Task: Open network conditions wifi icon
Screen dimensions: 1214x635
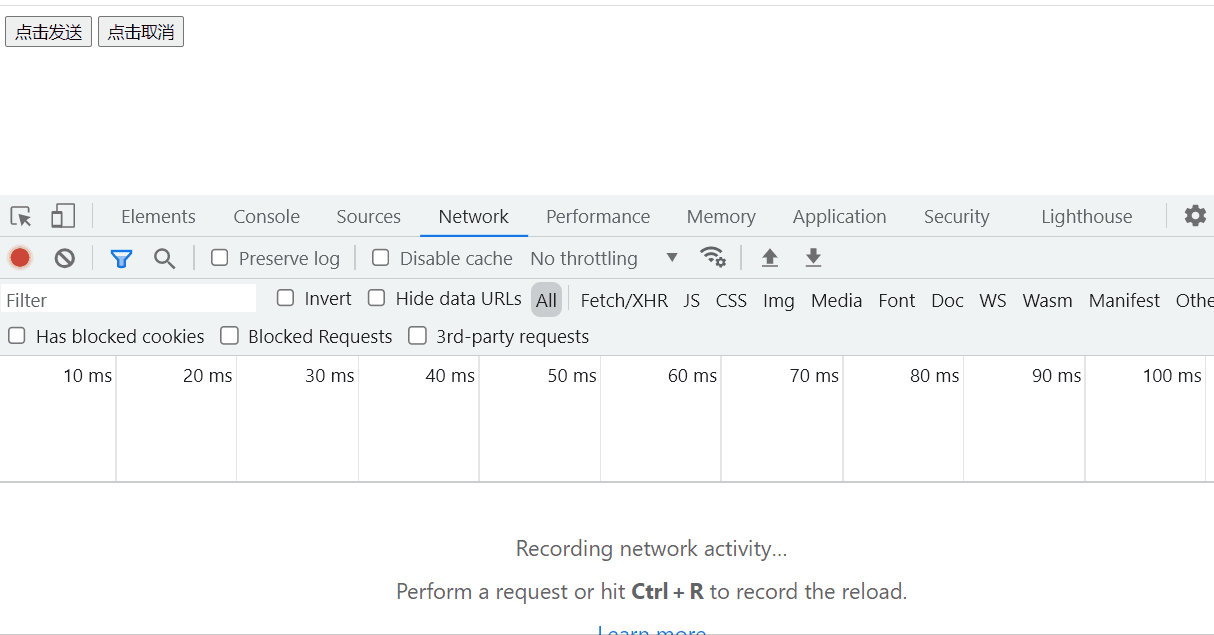Action: 713,257
